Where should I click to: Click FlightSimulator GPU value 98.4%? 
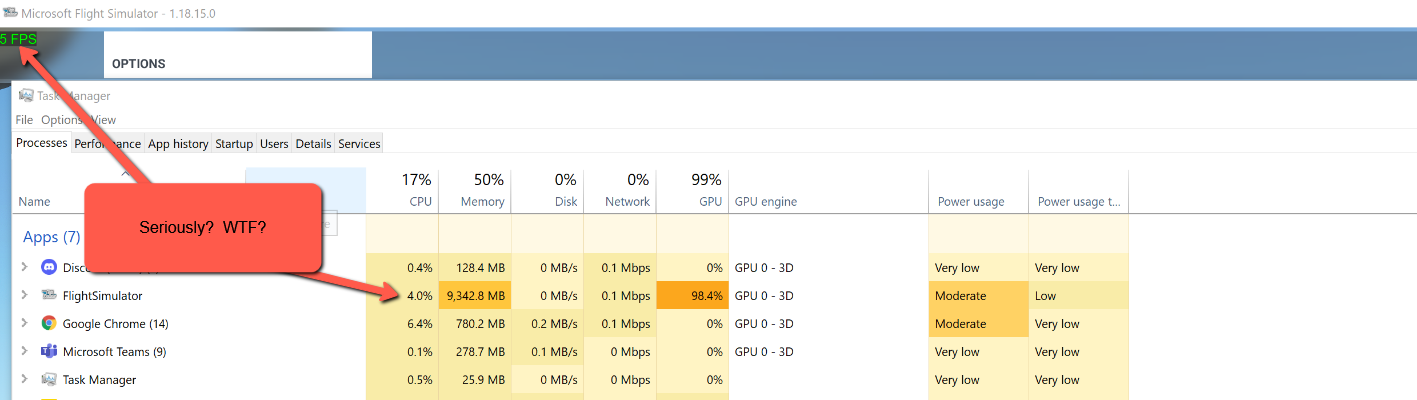coord(693,296)
